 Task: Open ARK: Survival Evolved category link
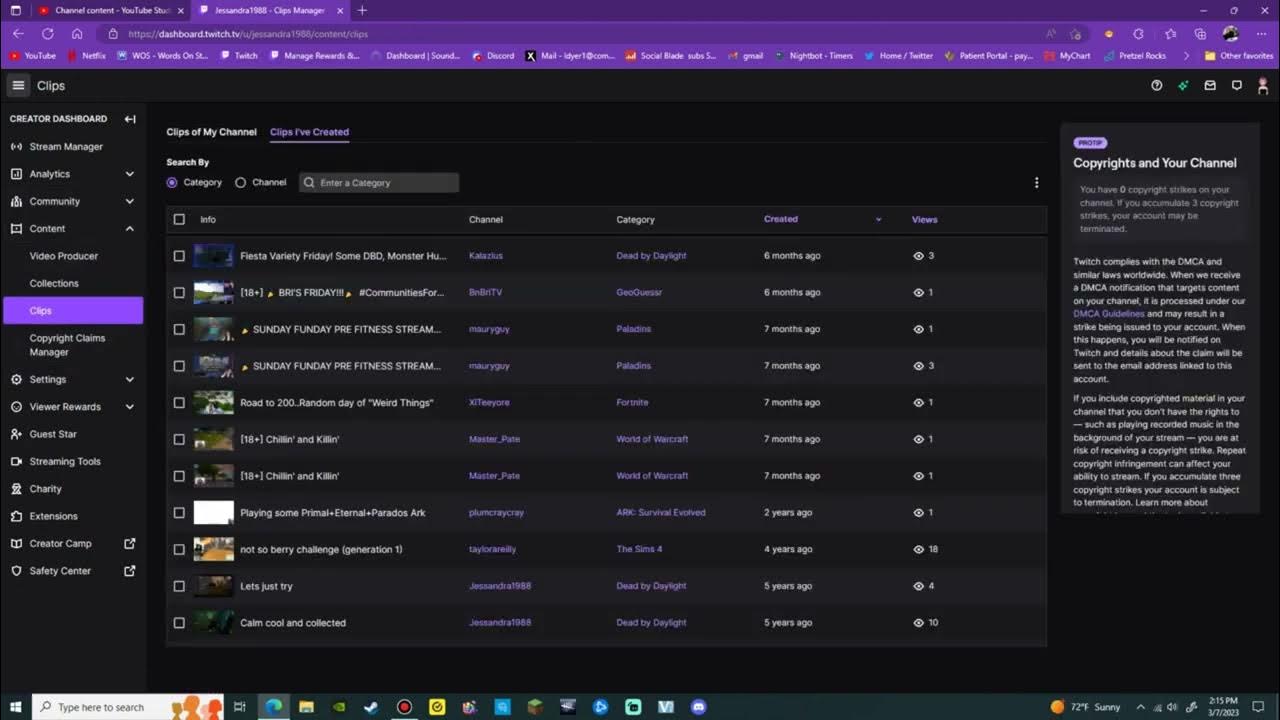coord(661,513)
